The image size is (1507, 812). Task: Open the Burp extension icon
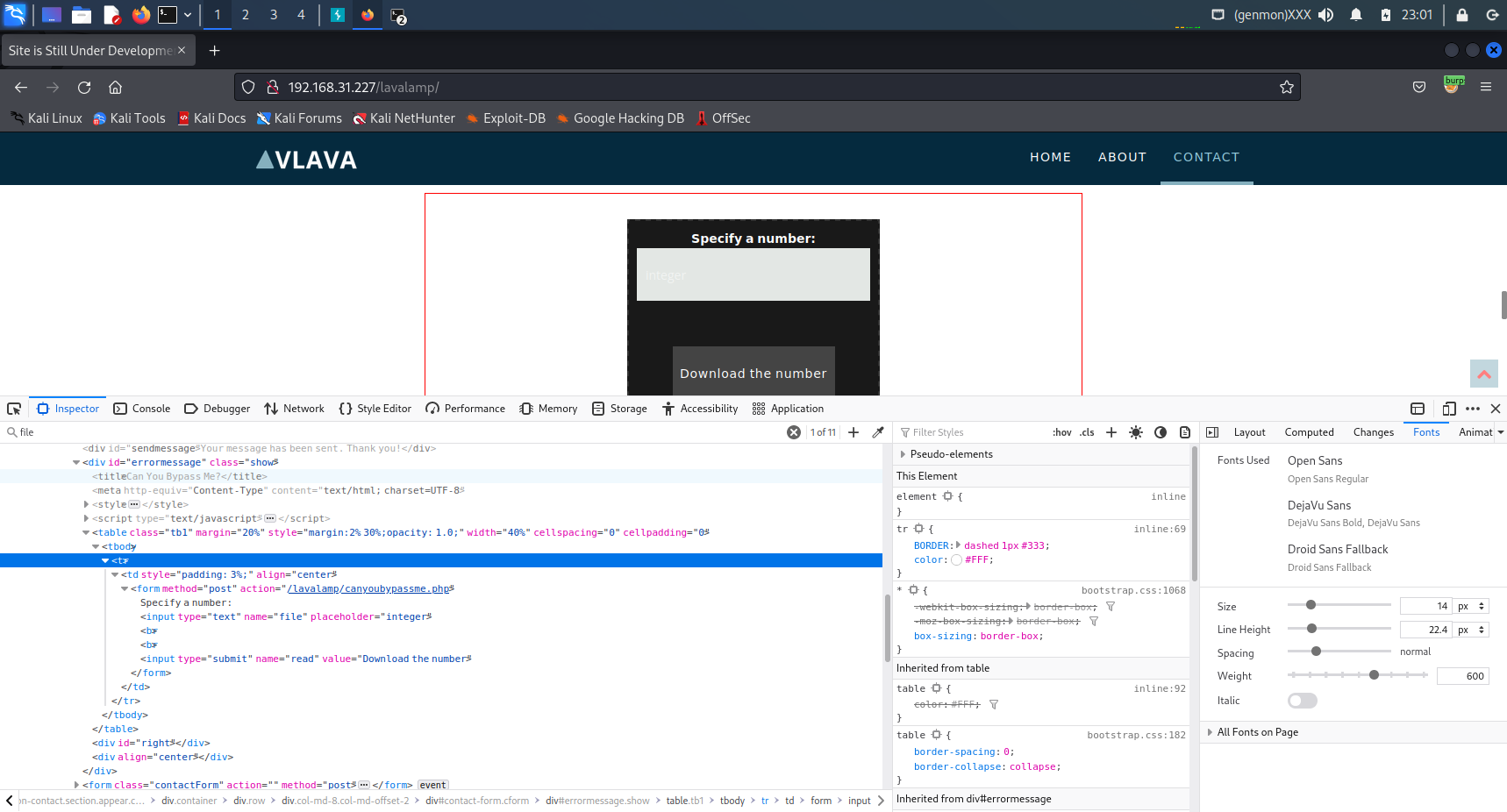click(x=1453, y=85)
